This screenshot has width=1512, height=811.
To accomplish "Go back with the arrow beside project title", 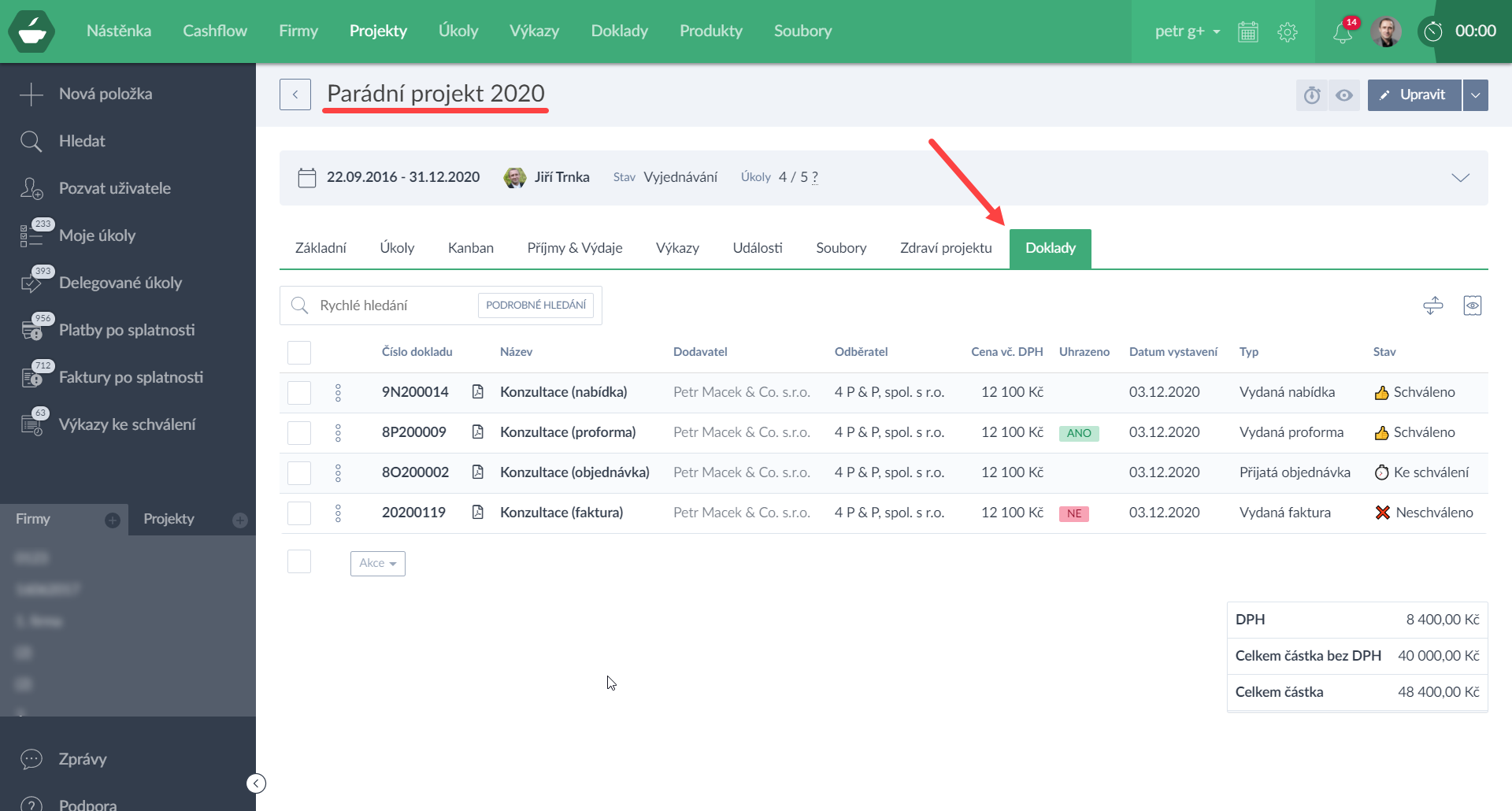I will click(295, 94).
